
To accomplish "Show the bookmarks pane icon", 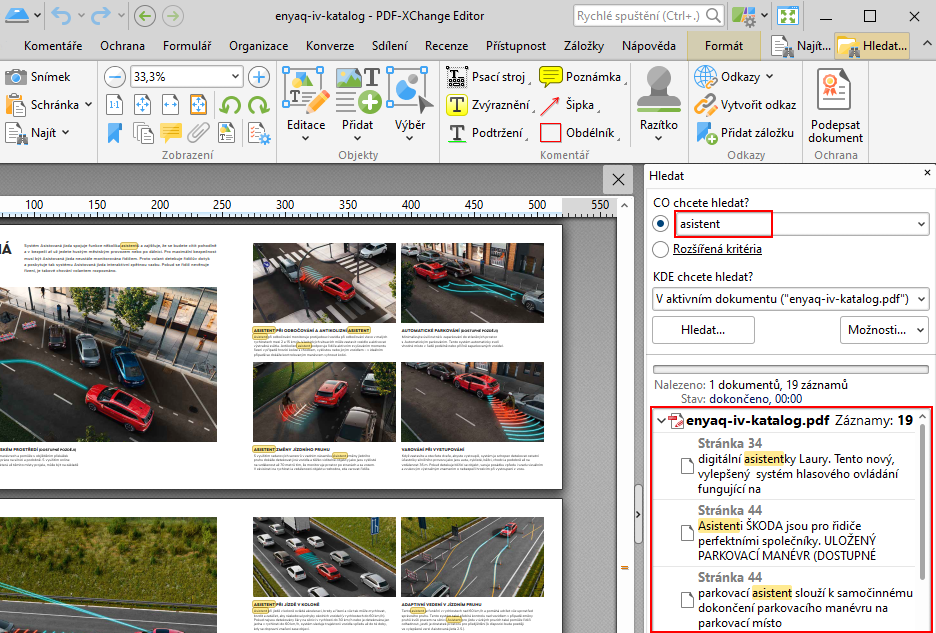I will [x=115, y=133].
